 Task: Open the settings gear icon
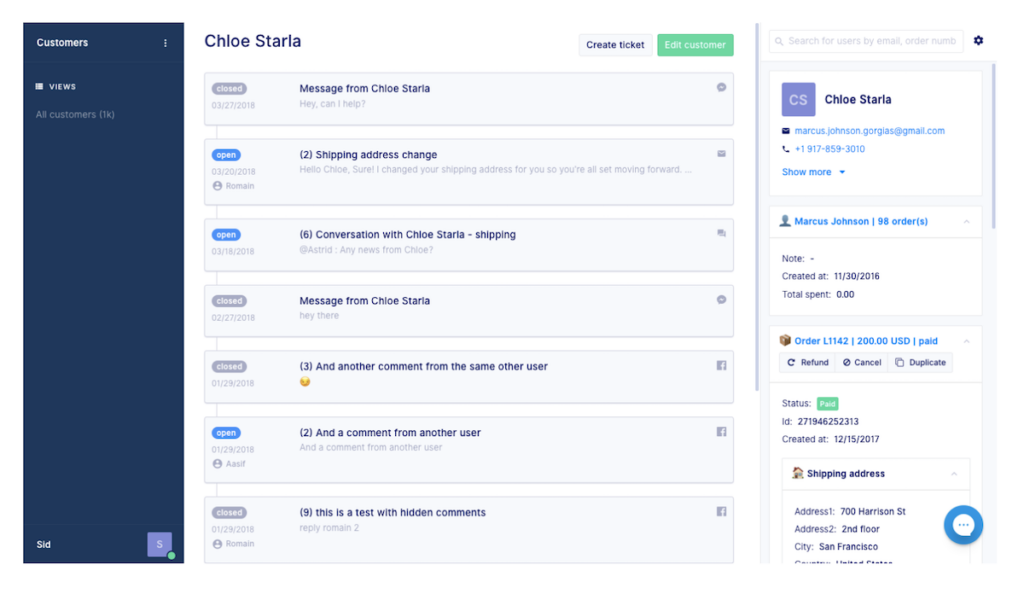pos(978,40)
